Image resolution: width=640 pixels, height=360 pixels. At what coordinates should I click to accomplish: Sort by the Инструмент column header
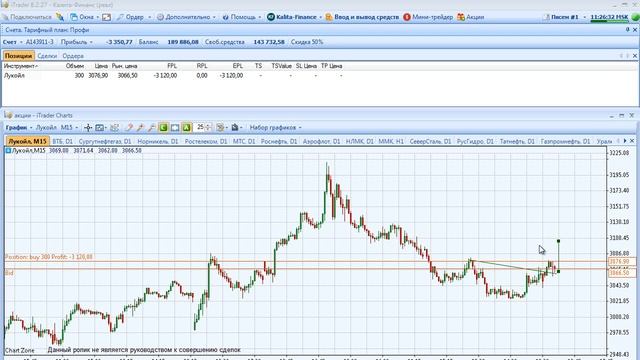[x=20, y=66]
